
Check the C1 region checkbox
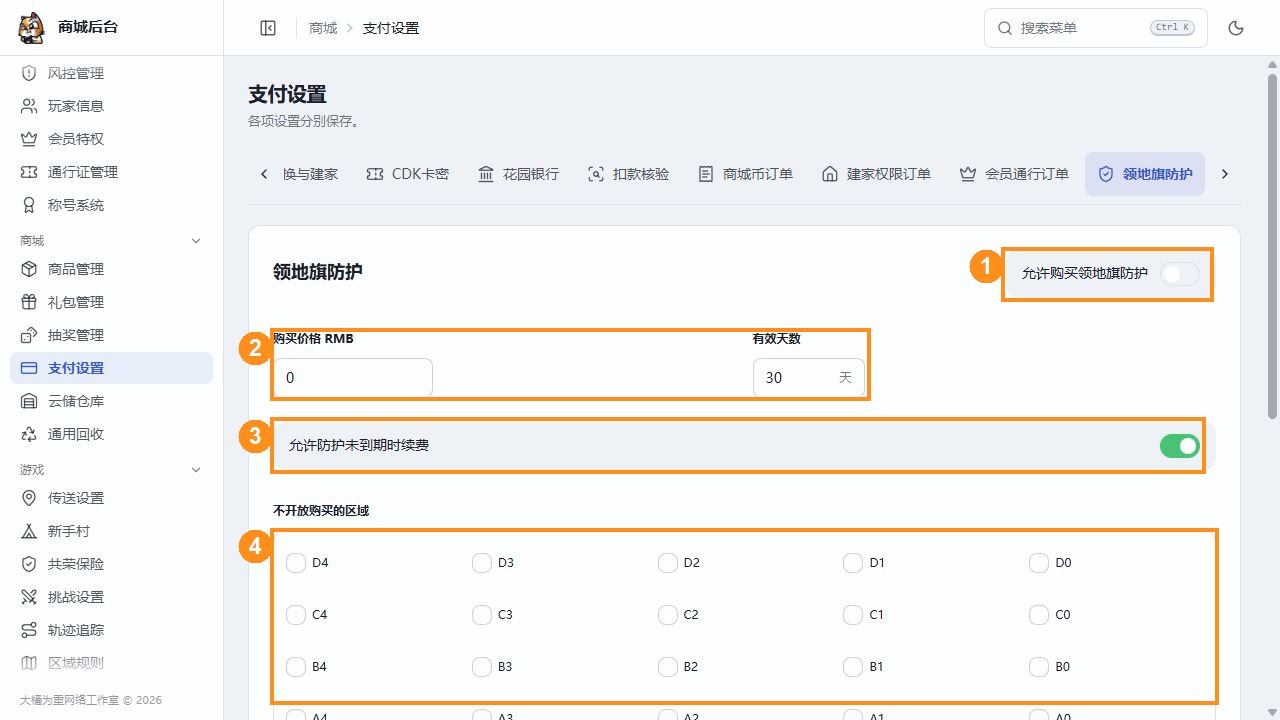(853, 615)
